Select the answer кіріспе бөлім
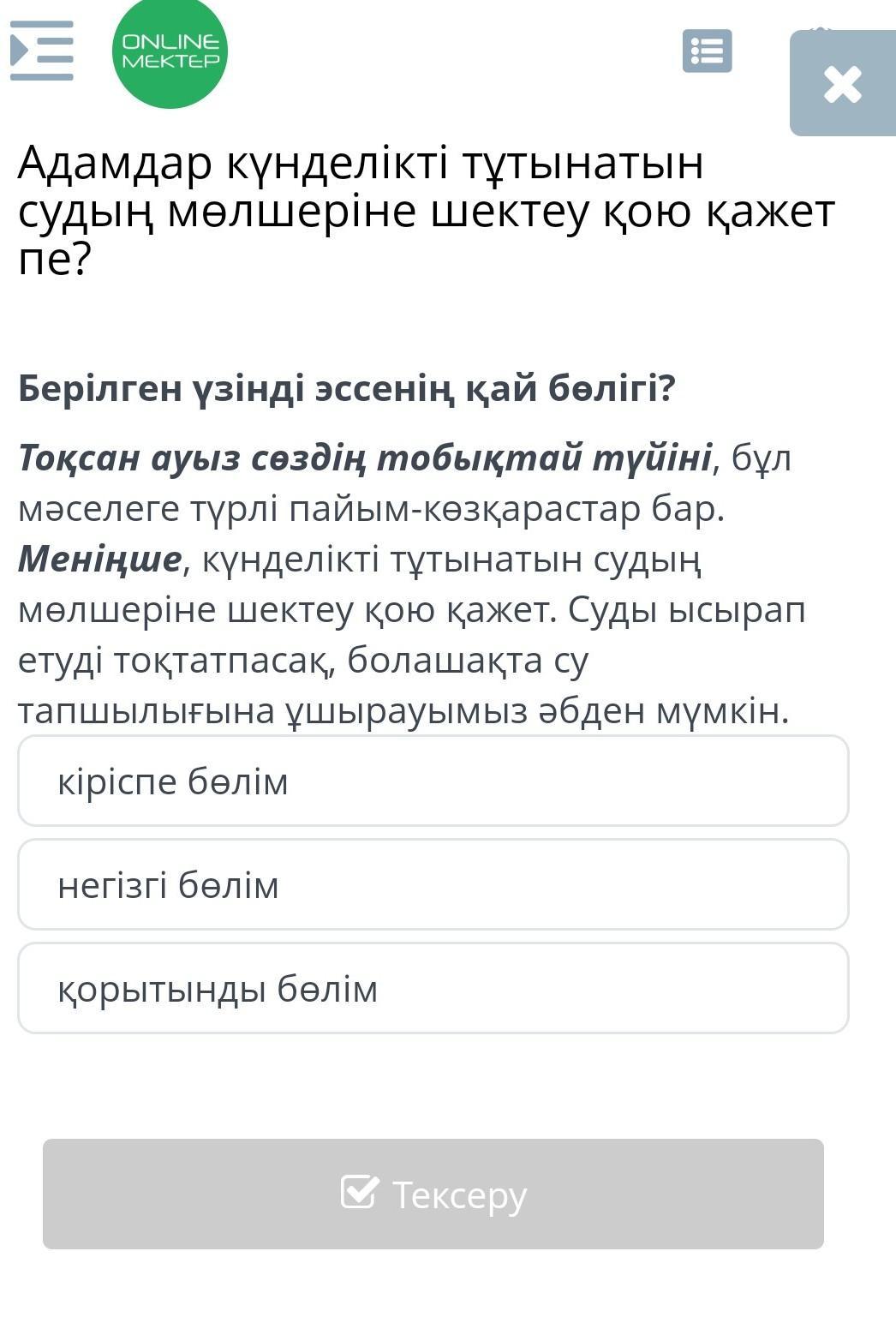 point(433,781)
